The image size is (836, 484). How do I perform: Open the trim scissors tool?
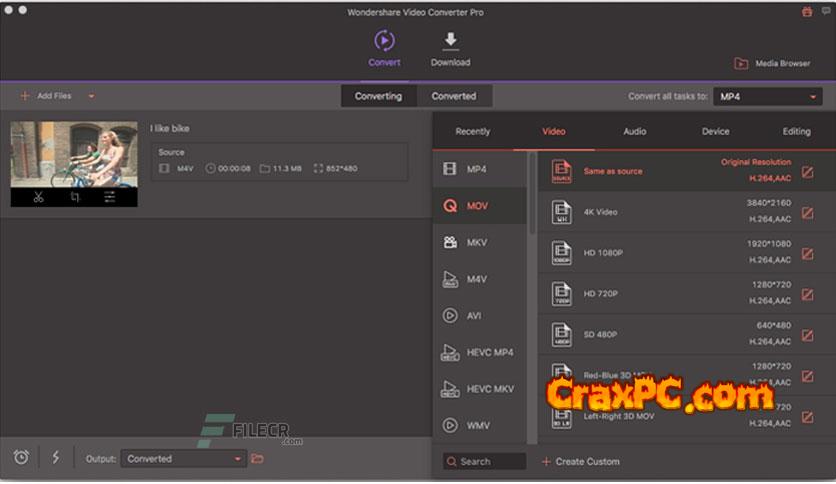tap(38, 197)
